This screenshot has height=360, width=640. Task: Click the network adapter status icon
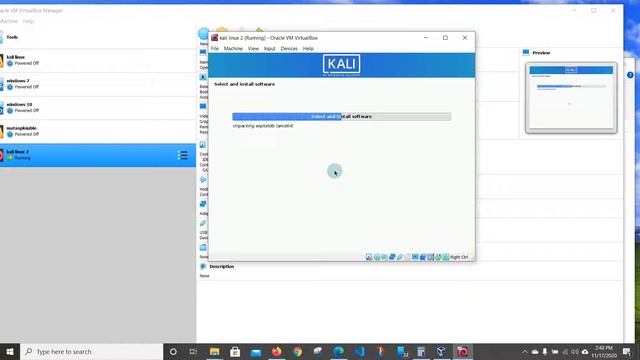[x=392, y=257]
